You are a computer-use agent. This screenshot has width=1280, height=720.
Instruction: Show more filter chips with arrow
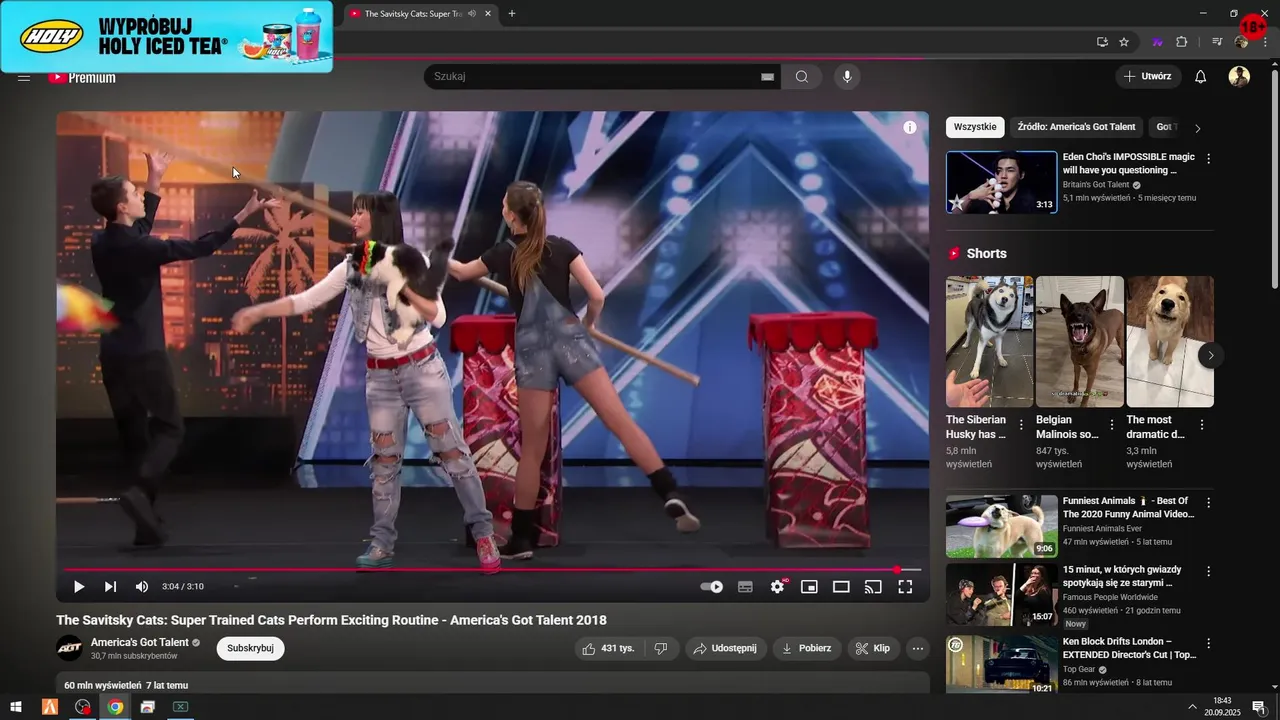tap(1198, 128)
